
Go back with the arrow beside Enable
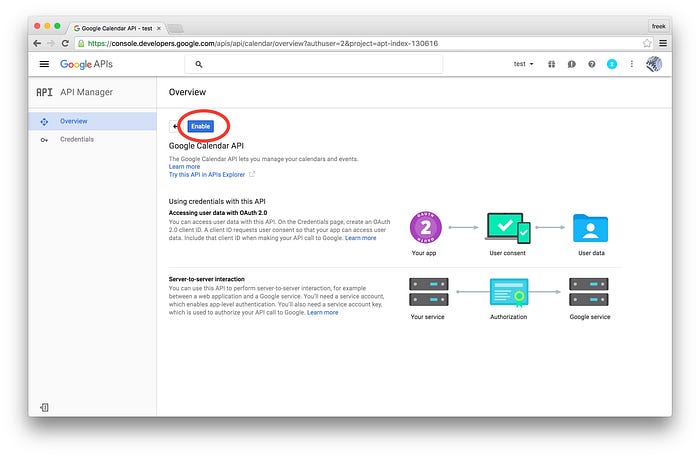coord(175,126)
